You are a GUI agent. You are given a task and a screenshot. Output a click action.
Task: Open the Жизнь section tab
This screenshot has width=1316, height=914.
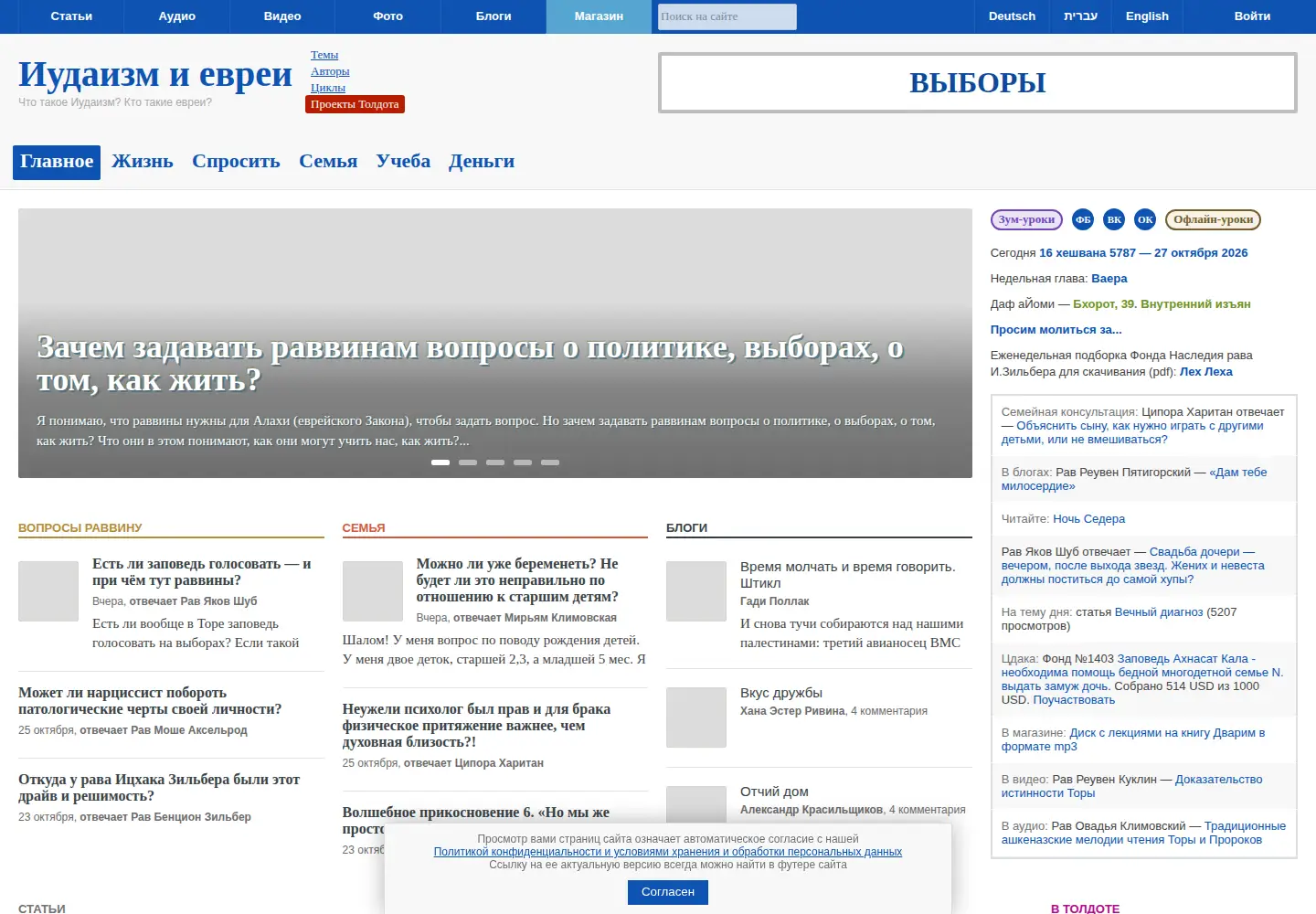(143, 162)
